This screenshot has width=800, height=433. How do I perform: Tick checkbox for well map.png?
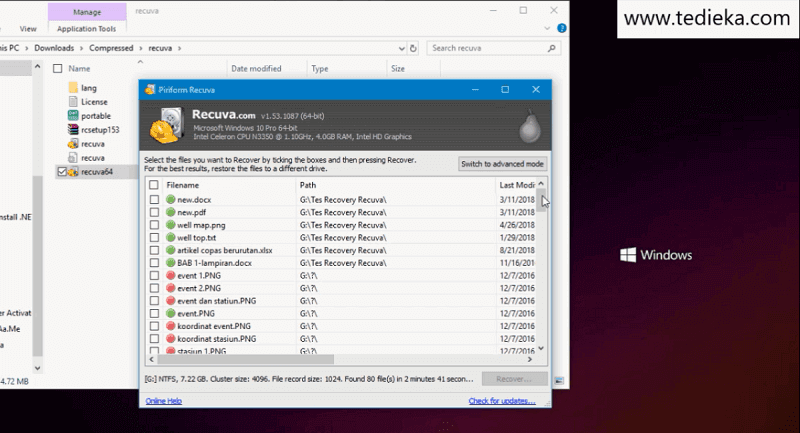(x=154, y=225)
